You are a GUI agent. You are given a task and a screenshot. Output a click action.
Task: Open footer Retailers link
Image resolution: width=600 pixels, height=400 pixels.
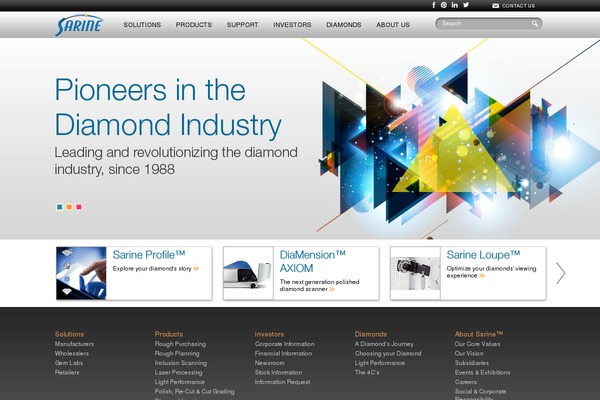click(67, 372)
